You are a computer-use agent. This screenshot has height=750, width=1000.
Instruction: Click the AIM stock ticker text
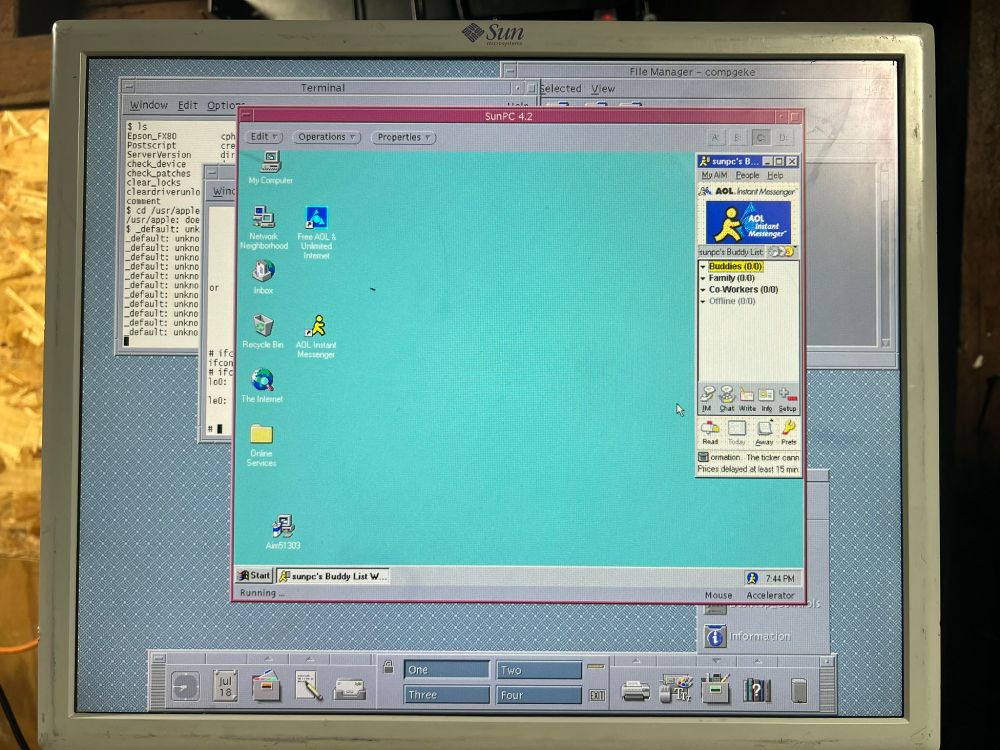748,463
